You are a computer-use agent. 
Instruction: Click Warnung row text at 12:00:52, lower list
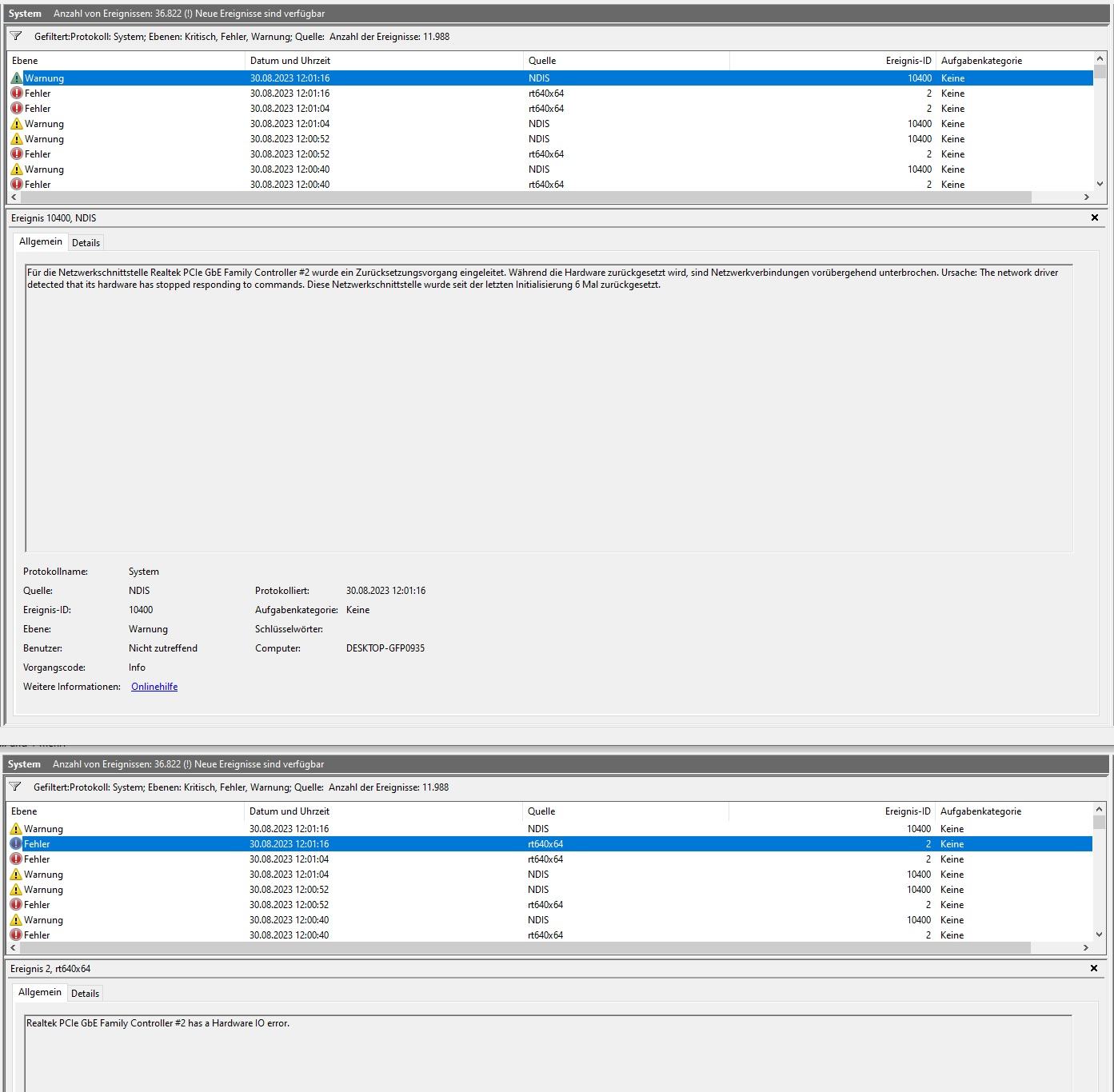43,890
